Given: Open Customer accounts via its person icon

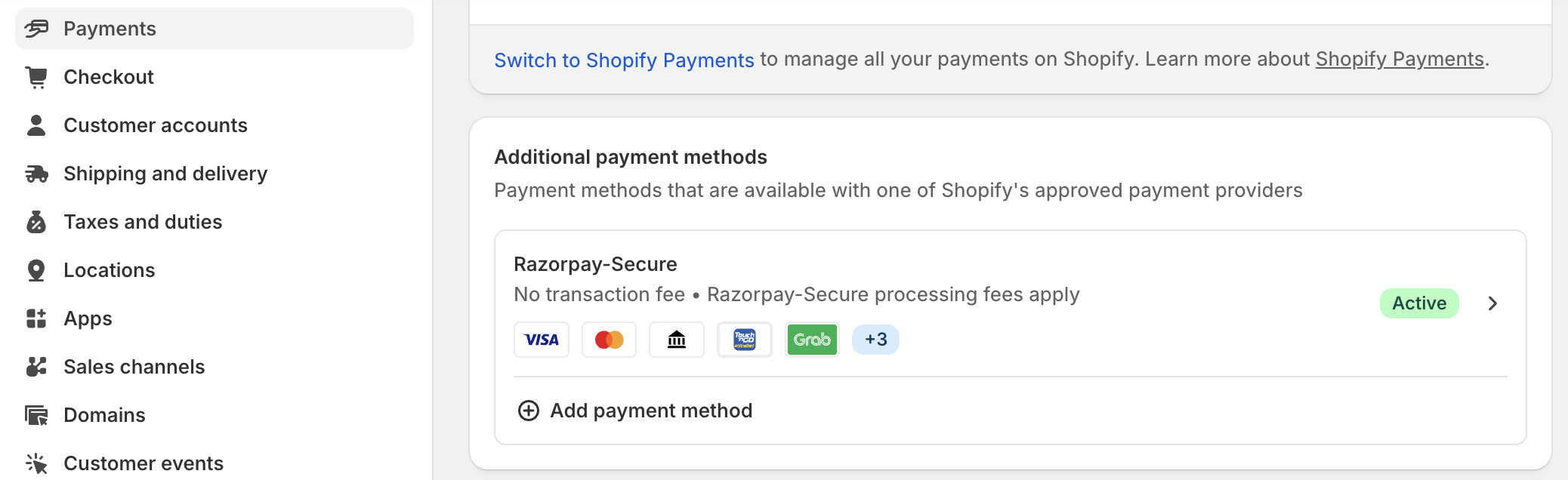Looking at the screenshot, I should click(35, 125).
